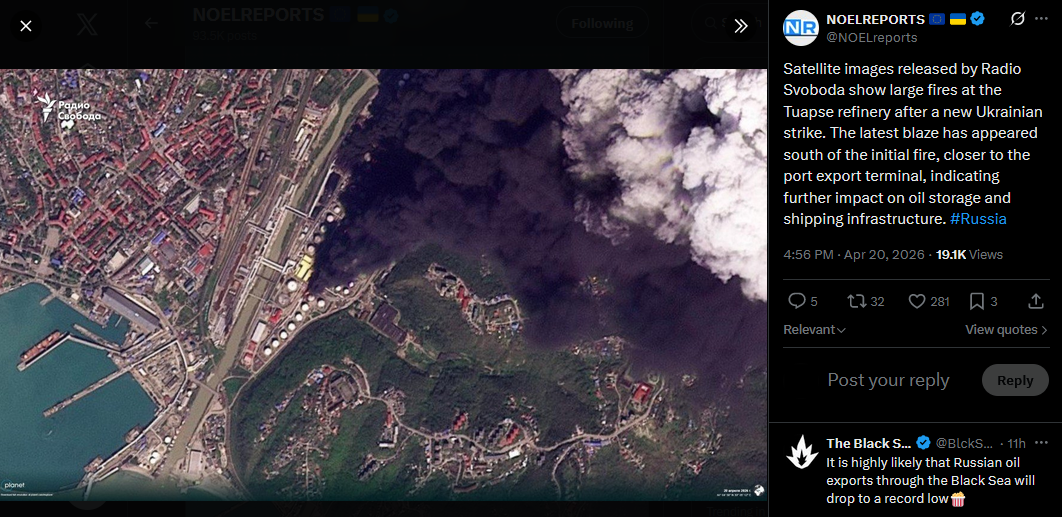The height and width of the screenshot is (517, 1062).
Task: Open the satellite image of Tuapse
Action: tap(383, 285)
